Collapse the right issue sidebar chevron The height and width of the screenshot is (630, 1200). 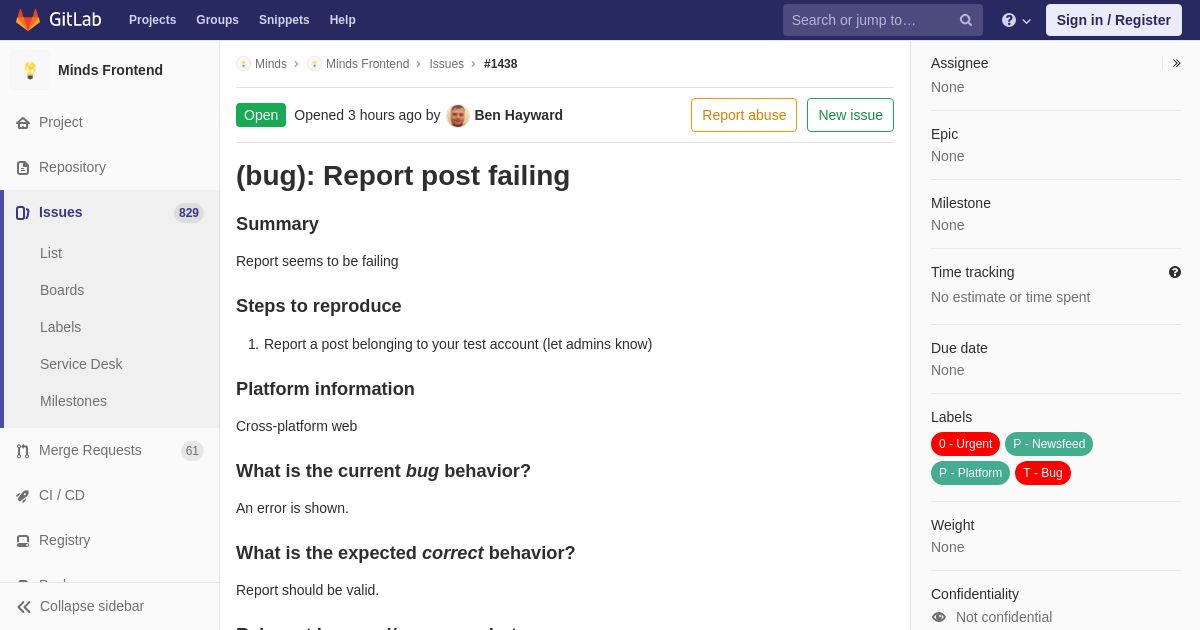pos(1176,63)
